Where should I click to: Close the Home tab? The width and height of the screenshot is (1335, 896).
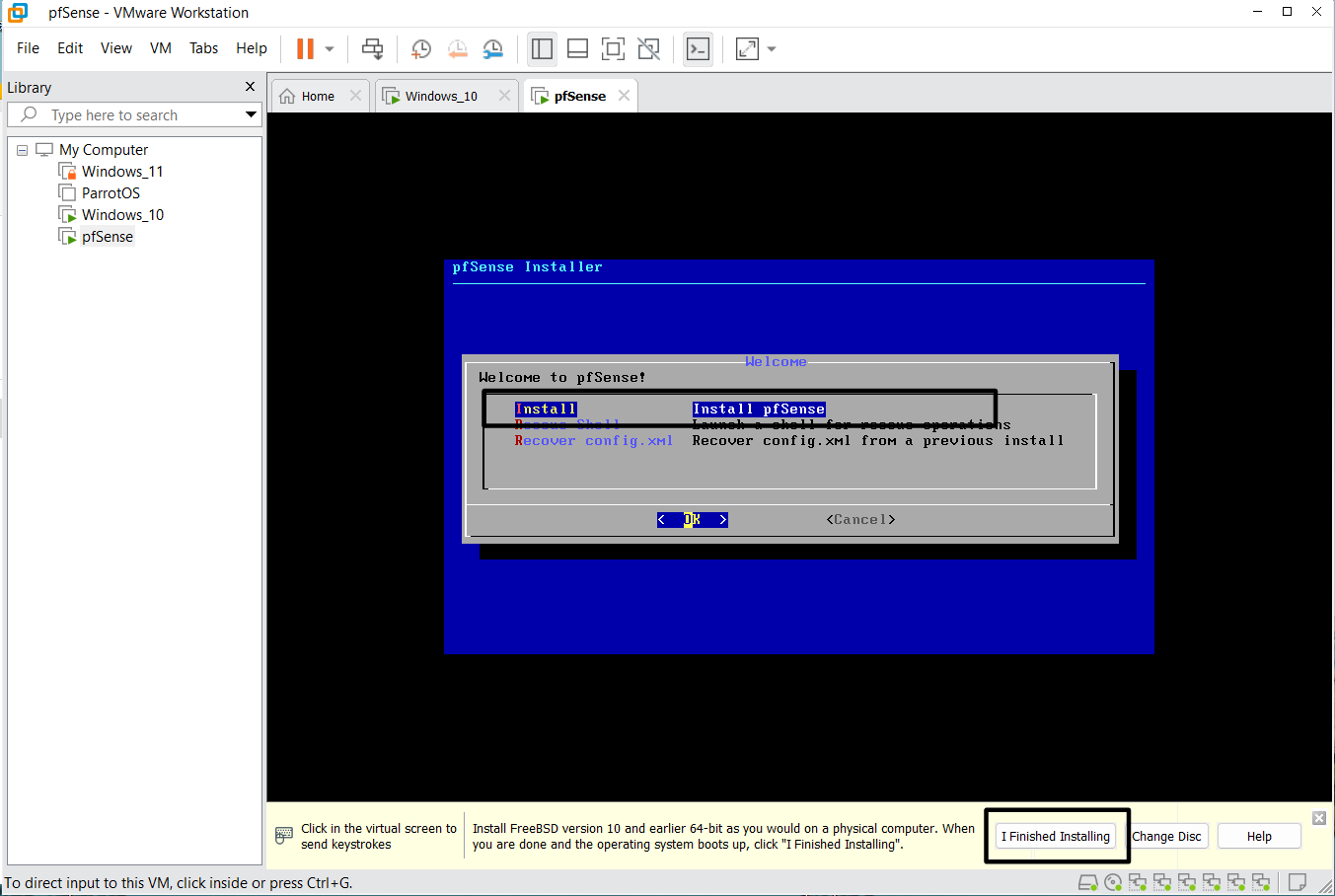point(356,96)
